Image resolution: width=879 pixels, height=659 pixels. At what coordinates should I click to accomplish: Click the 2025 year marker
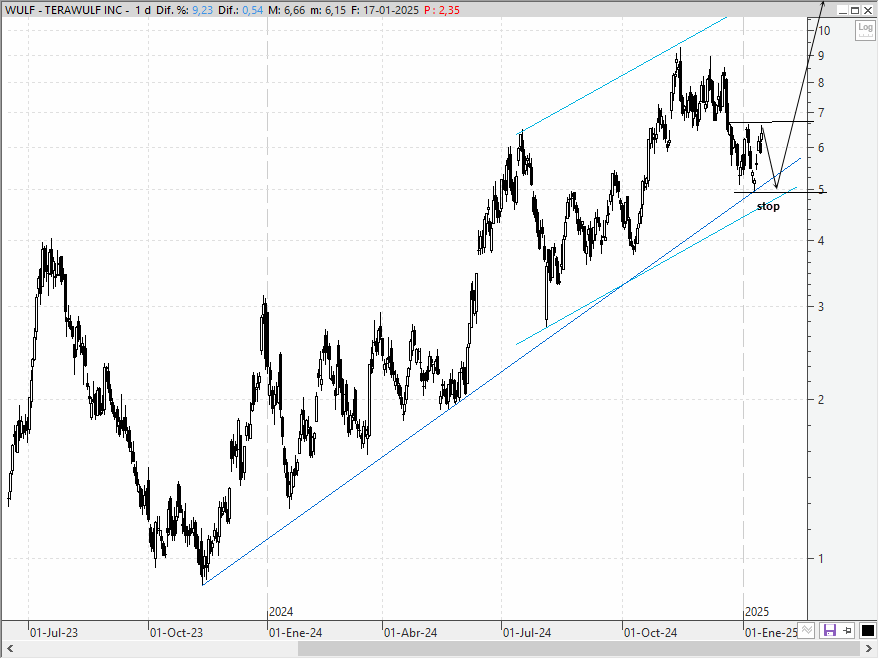coord(757,612)
